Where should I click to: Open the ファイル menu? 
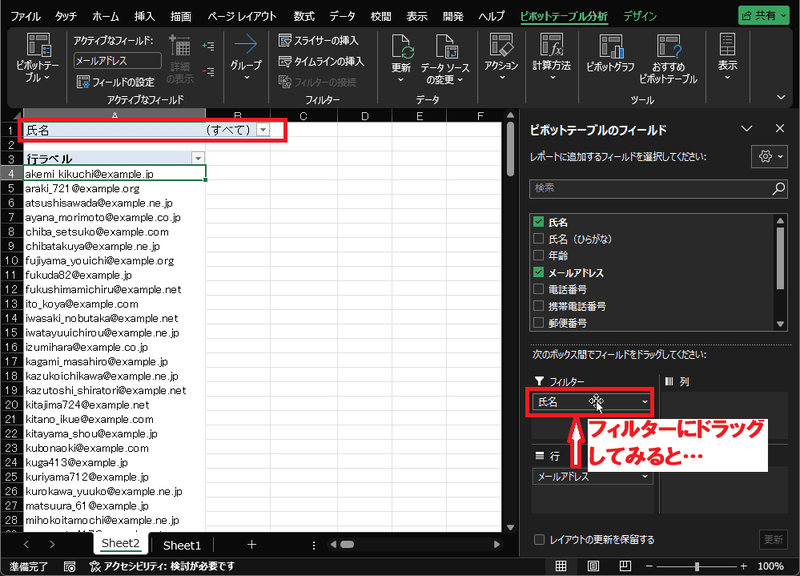click(26, 16)
